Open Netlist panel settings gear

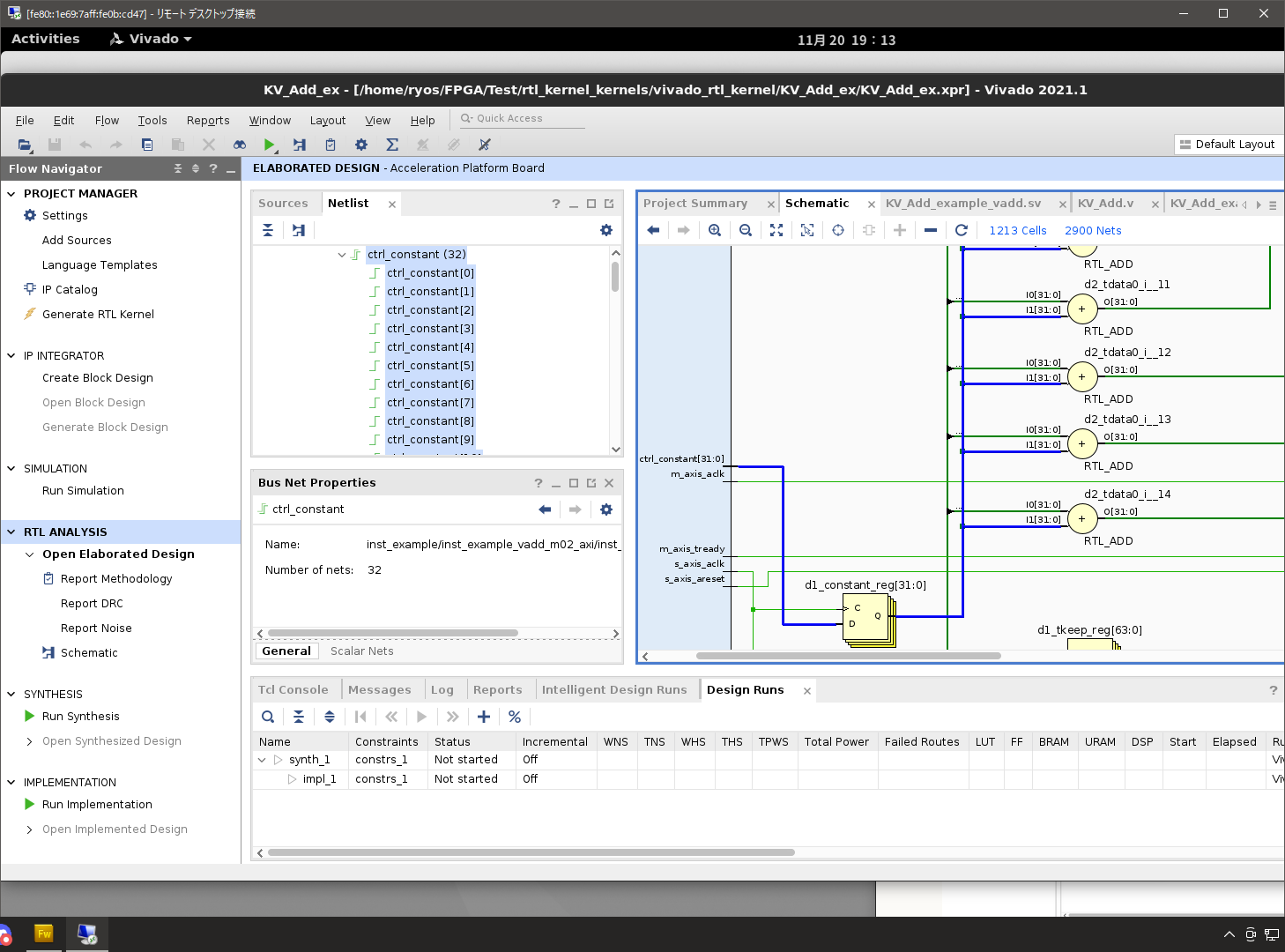click(606, 230)
